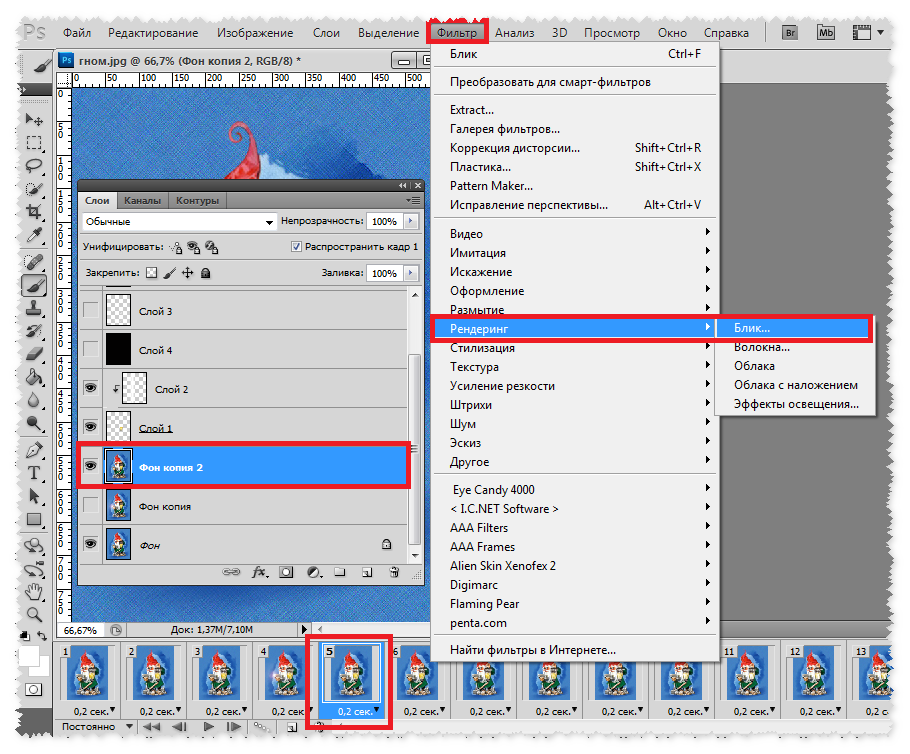Click the Layers panel trash icon
Screen dimensions: 910x754
[394, 572]
